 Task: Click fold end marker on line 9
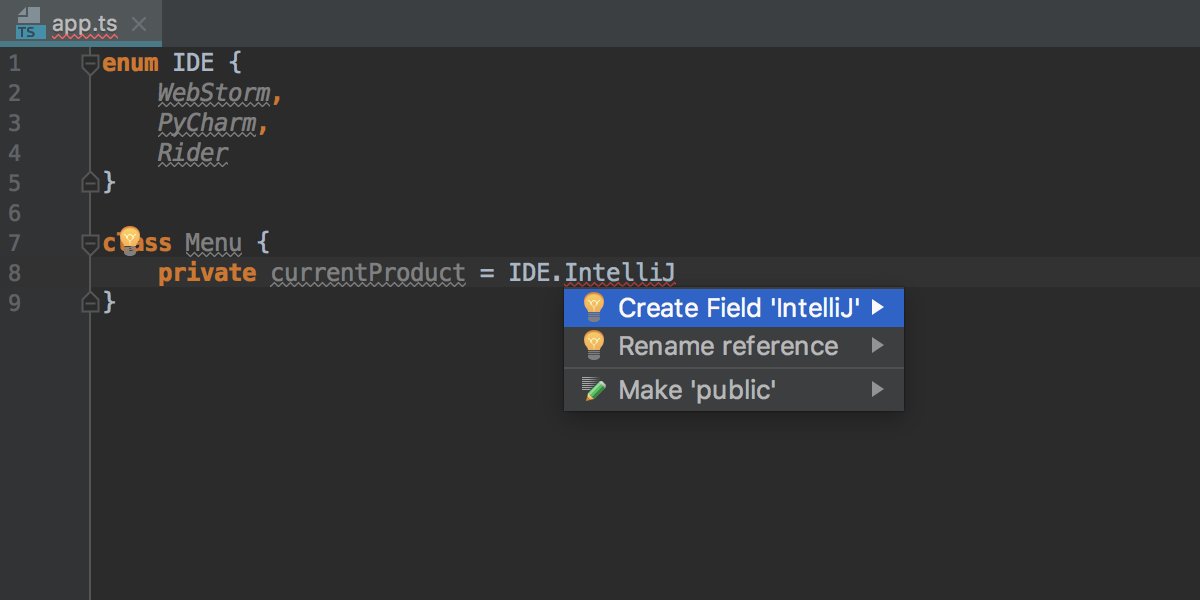point(90,302)
